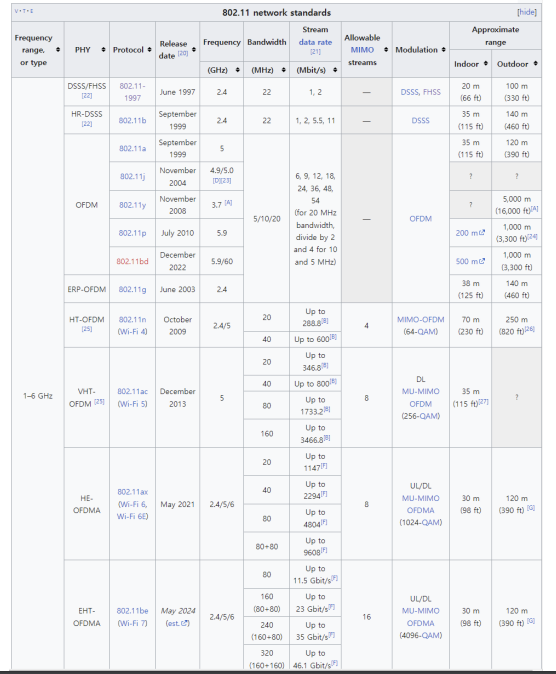This screenshot has width=556, height=674.
Task: Sort table by PHY column
Action: tap(103, 50)
